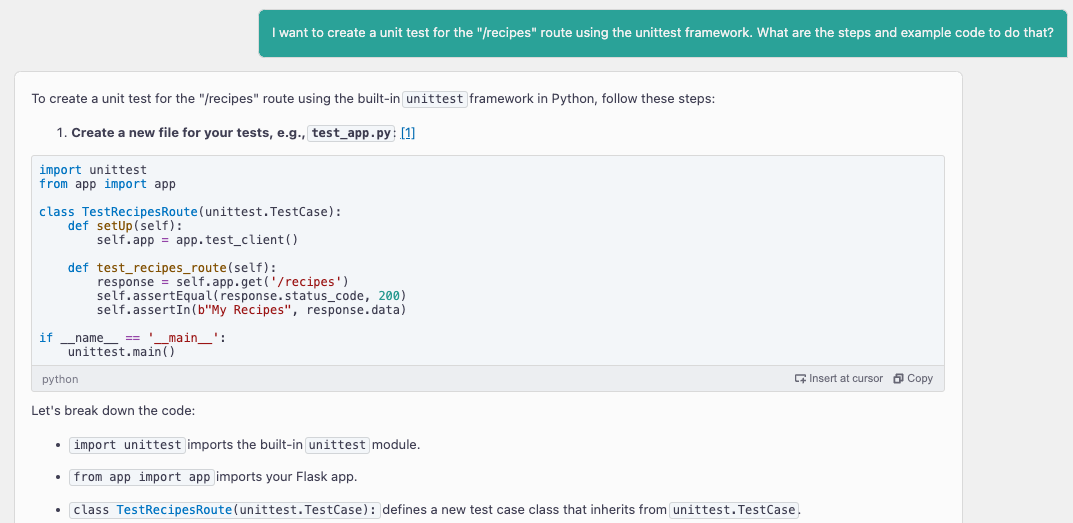Click the assertIn "My Recipes" line
This screenshot has height=523, width=1073.
pyautogui.click(x=251, y=309)
